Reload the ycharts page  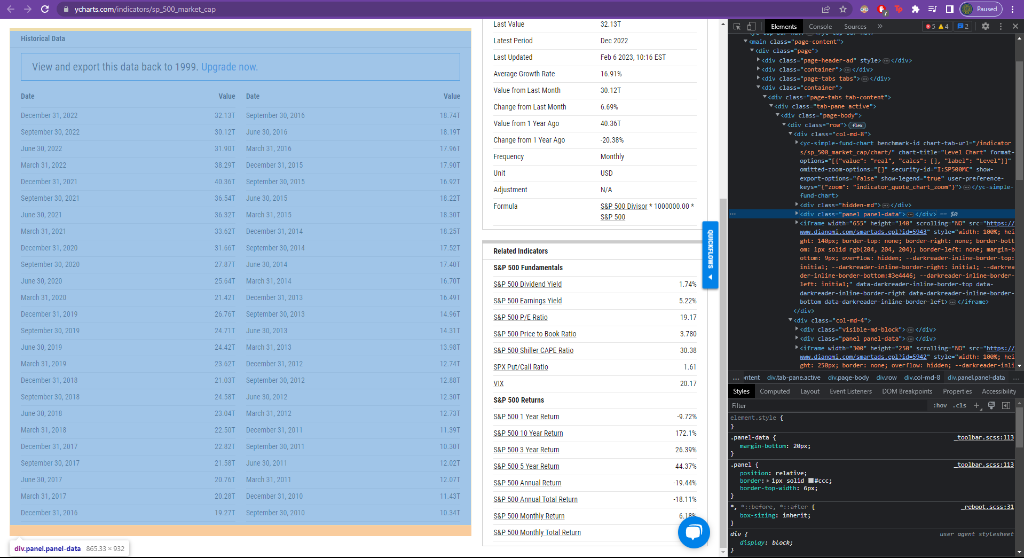44,9
